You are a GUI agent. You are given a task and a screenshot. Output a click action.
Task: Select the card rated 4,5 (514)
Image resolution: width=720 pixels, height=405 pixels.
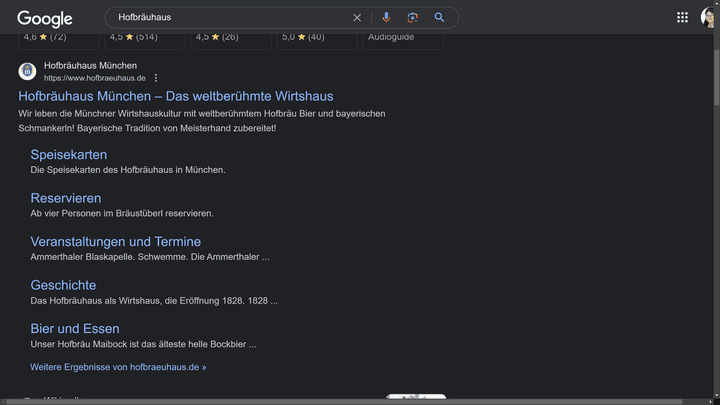tap(145, 41)
